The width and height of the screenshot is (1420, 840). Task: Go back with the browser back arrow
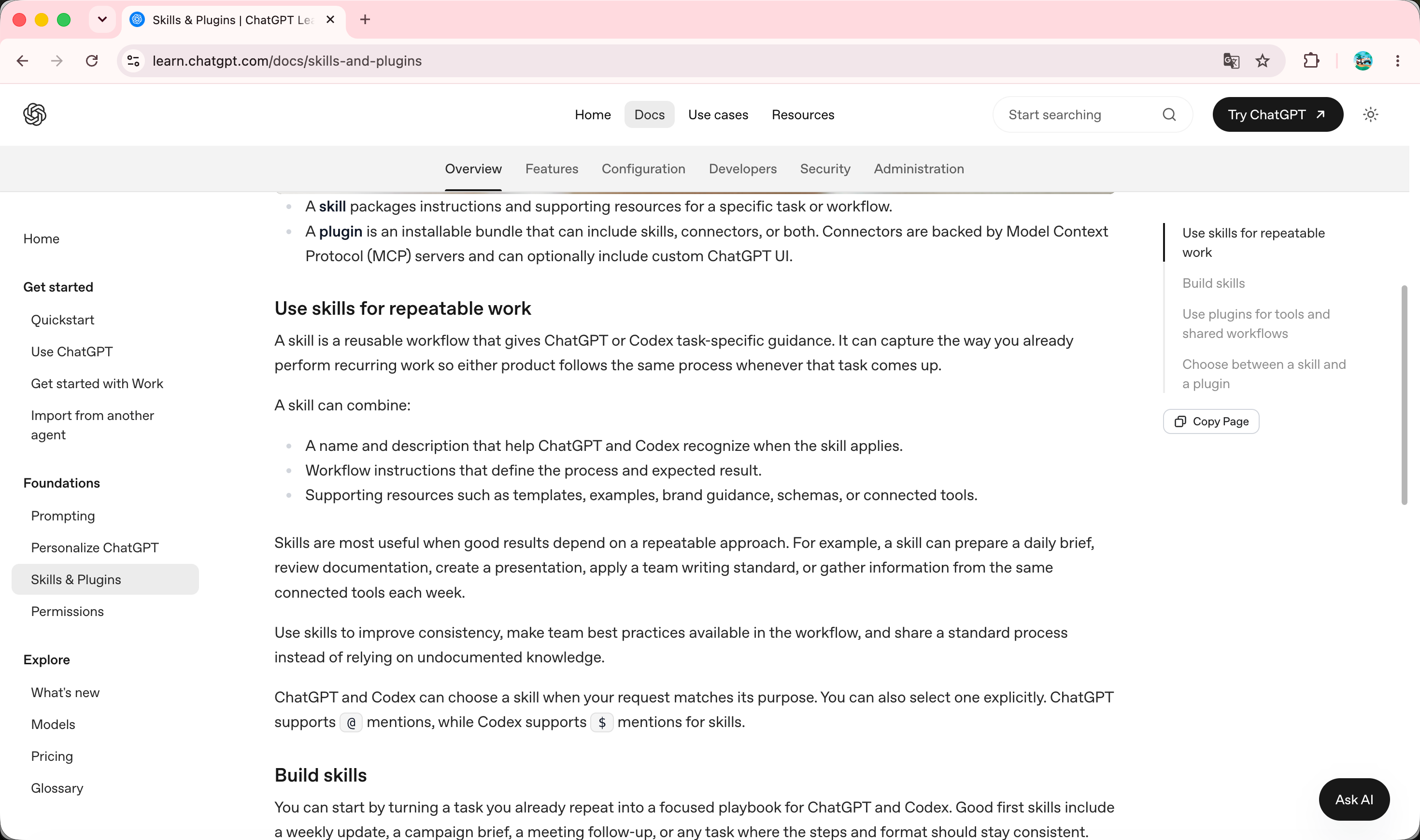23,60
